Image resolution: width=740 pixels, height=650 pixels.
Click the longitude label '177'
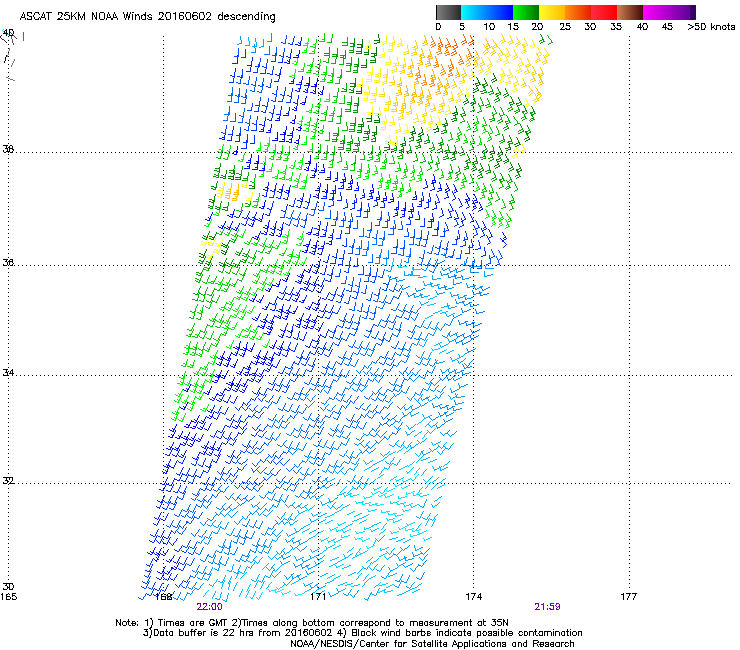(x=629, y=597)
